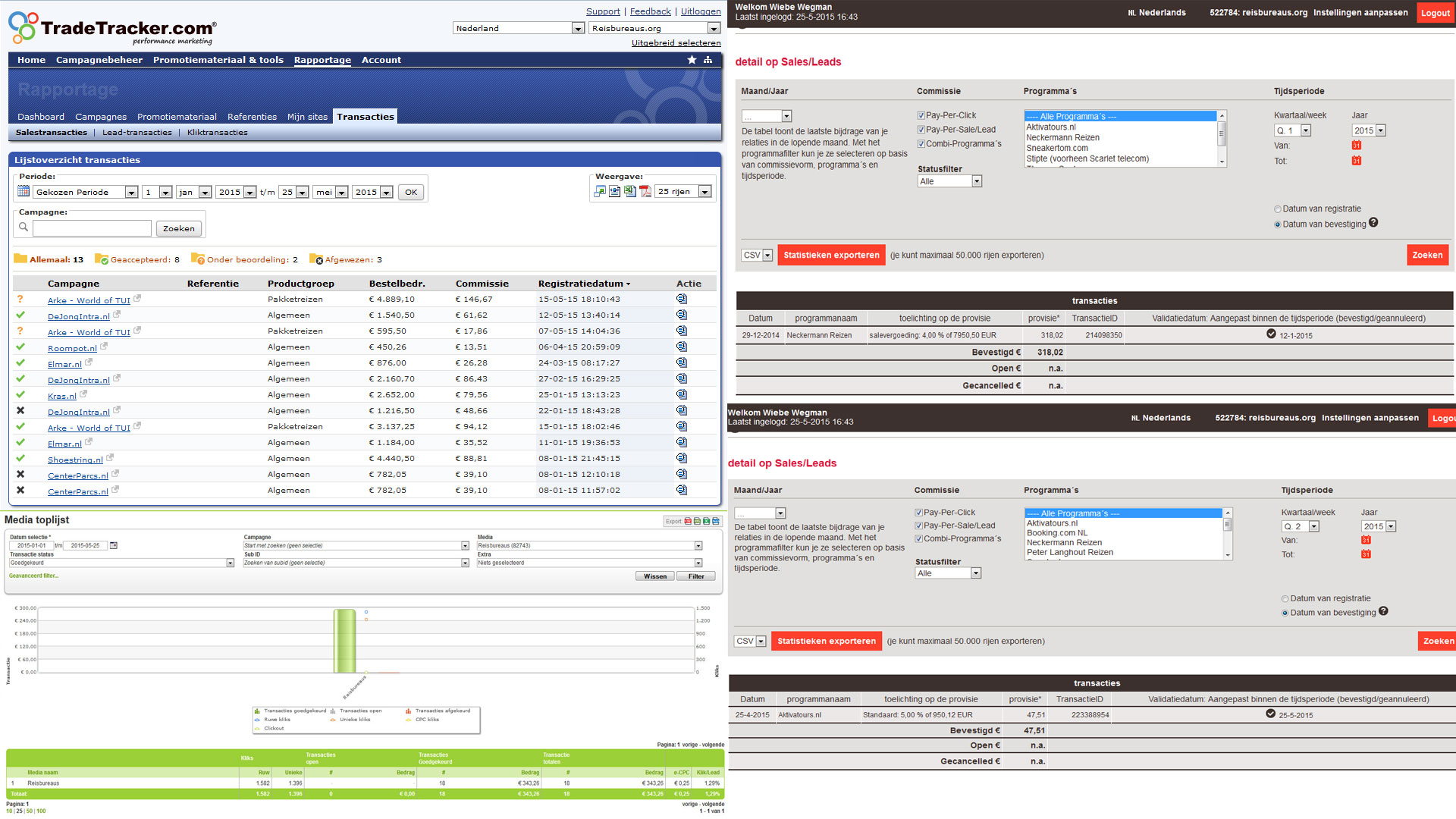Open the Media Reisbureaus (82743) dropdown
Image resolution: width=1456 pixels, height=819 pixels.
click(x=590, y=545)
